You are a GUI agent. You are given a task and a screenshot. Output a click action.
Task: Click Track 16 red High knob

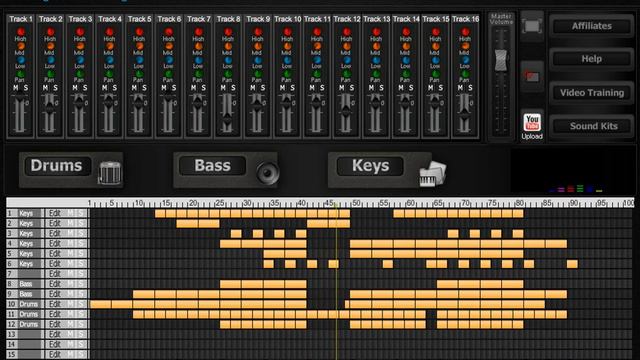point(465,31)
